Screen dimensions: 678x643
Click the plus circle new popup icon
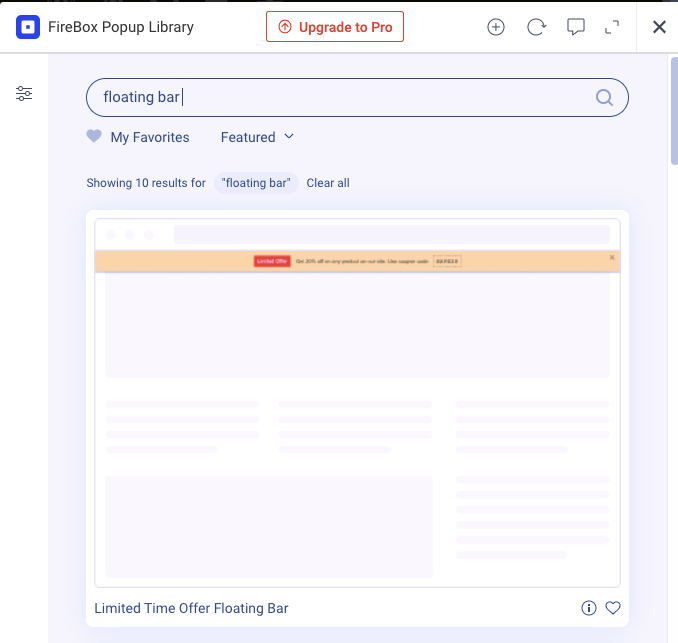[x=496, y=27]
